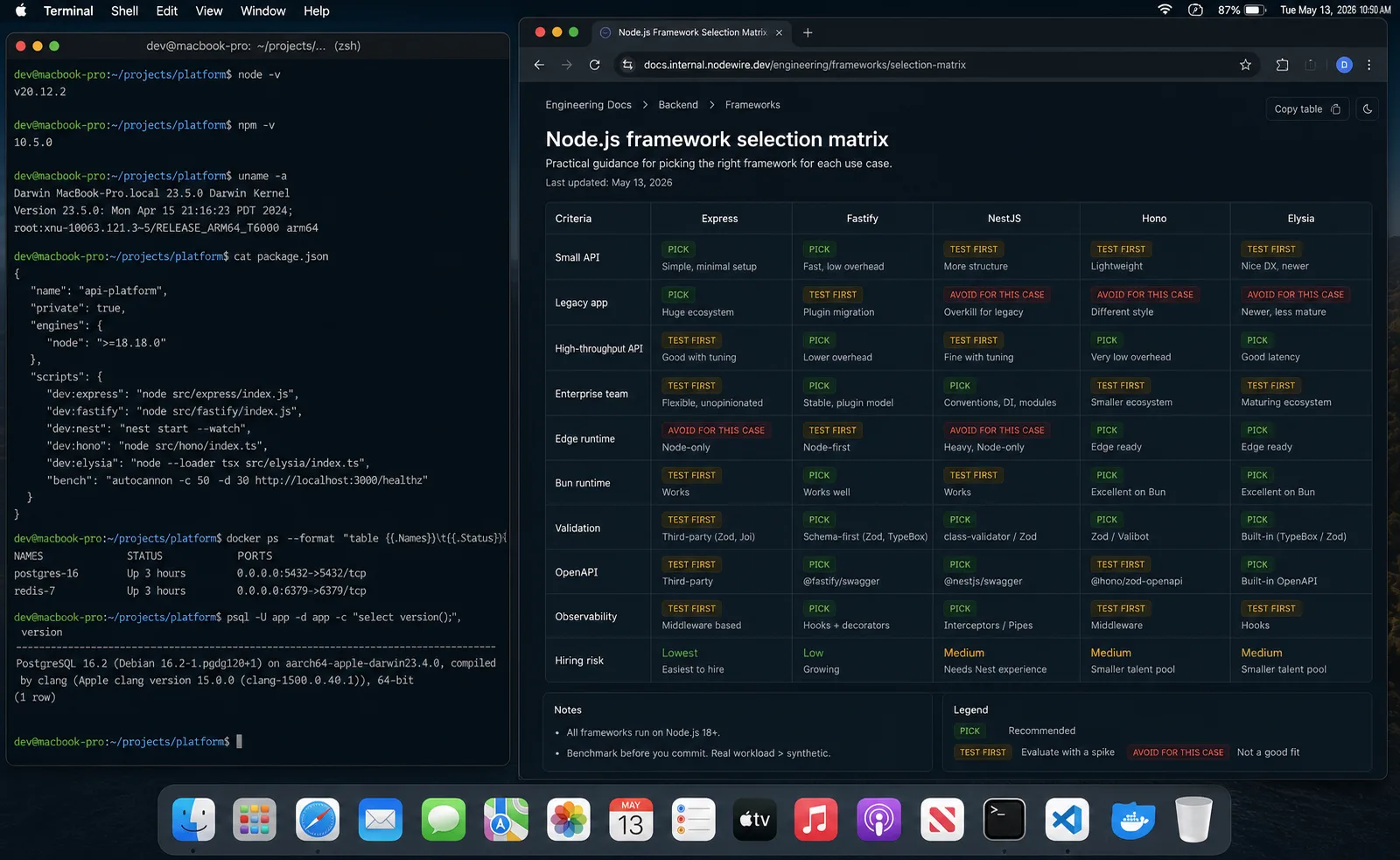1400x860 pixels.
Task: Go to Backend breadcrumb link
Action: [678, 105]
